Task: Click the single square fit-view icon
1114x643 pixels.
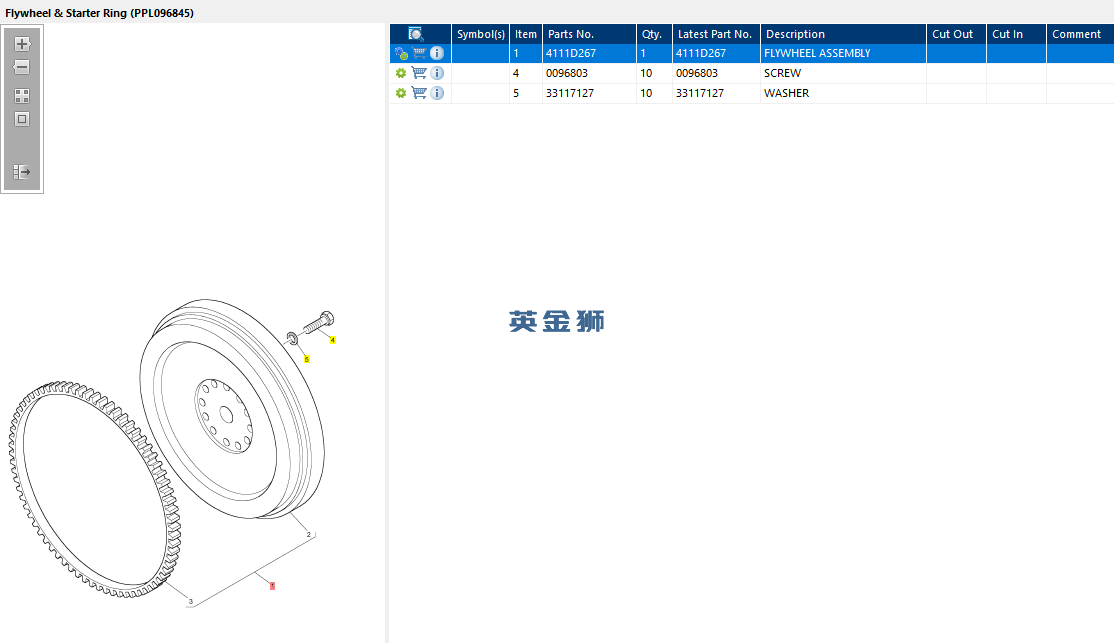Action: tap(22, 119)
